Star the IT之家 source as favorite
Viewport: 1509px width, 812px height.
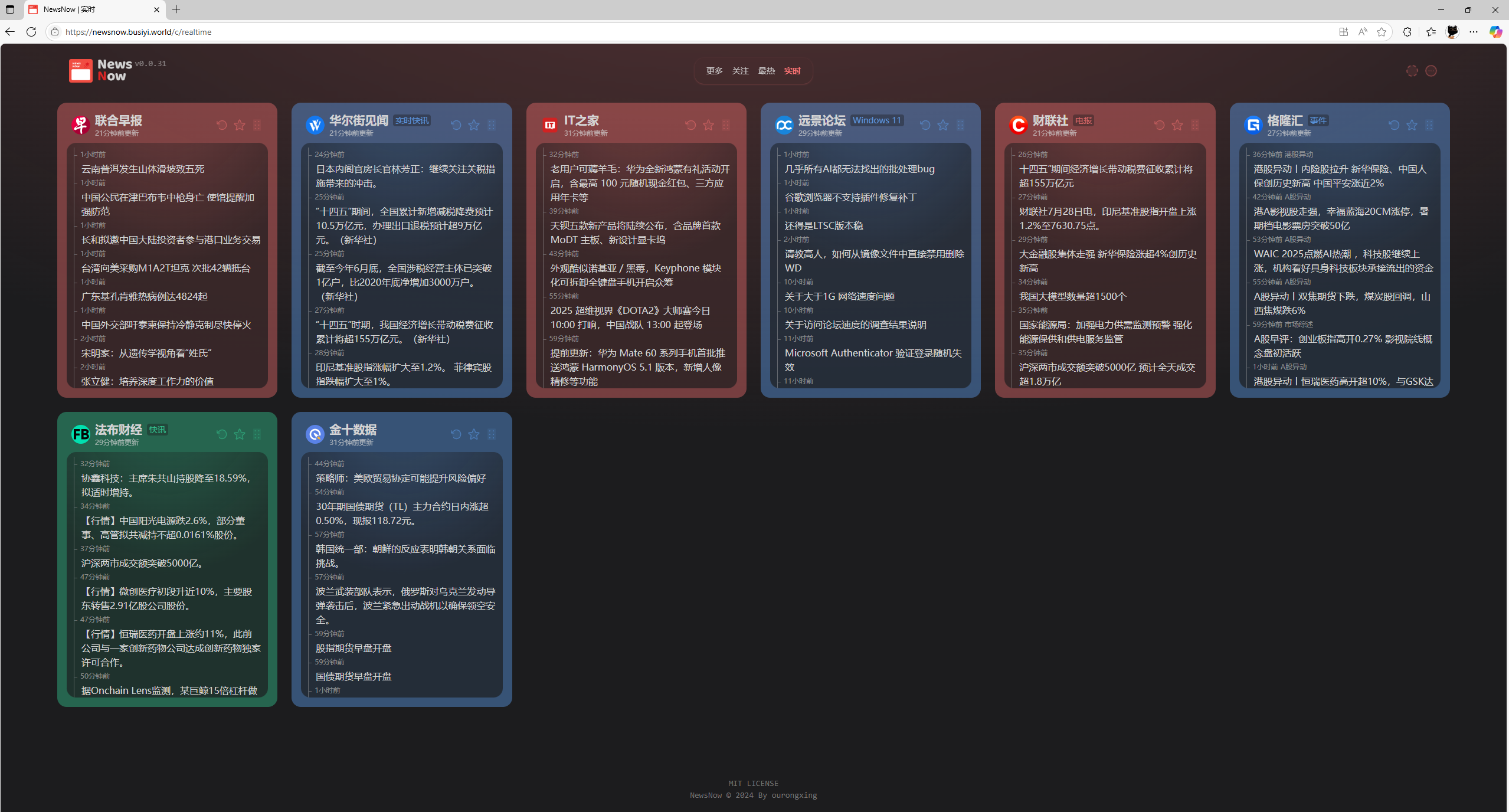[x=708, y=125]
